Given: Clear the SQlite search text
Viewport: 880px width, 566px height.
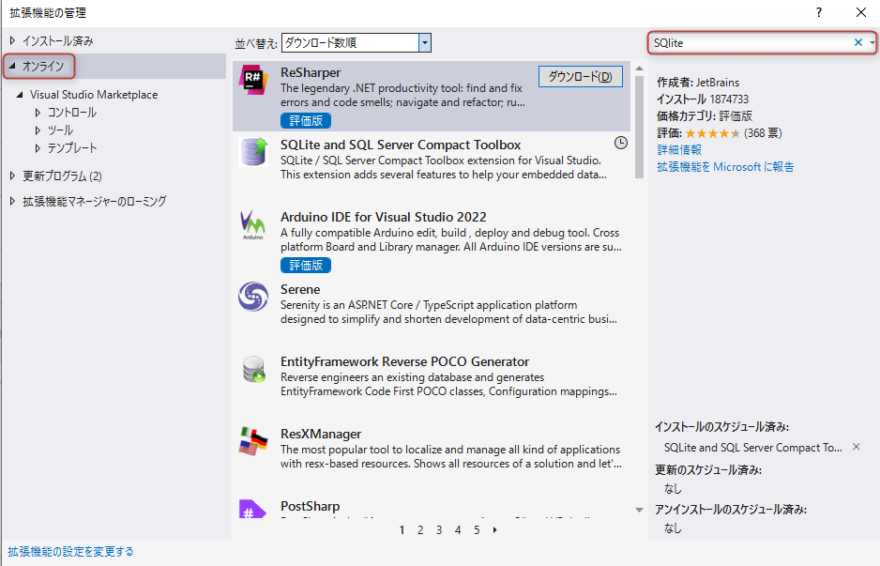Looking at the screenshot, I should [858, 42].
